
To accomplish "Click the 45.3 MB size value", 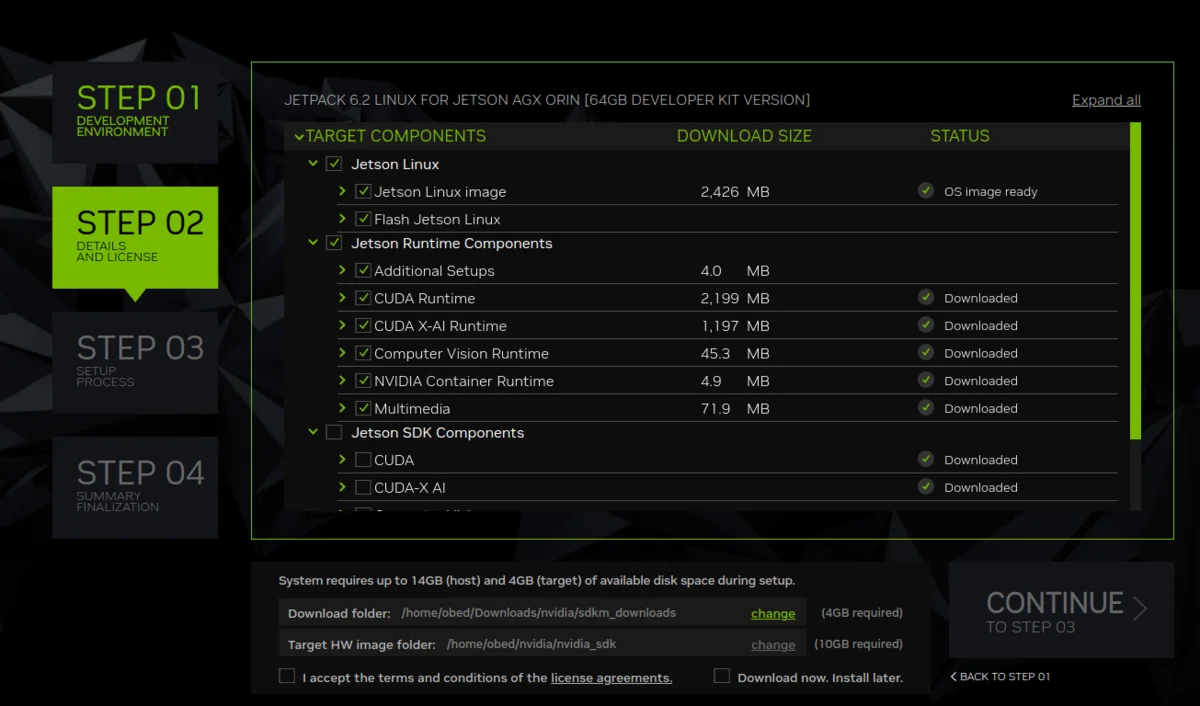I will (735, 353).
